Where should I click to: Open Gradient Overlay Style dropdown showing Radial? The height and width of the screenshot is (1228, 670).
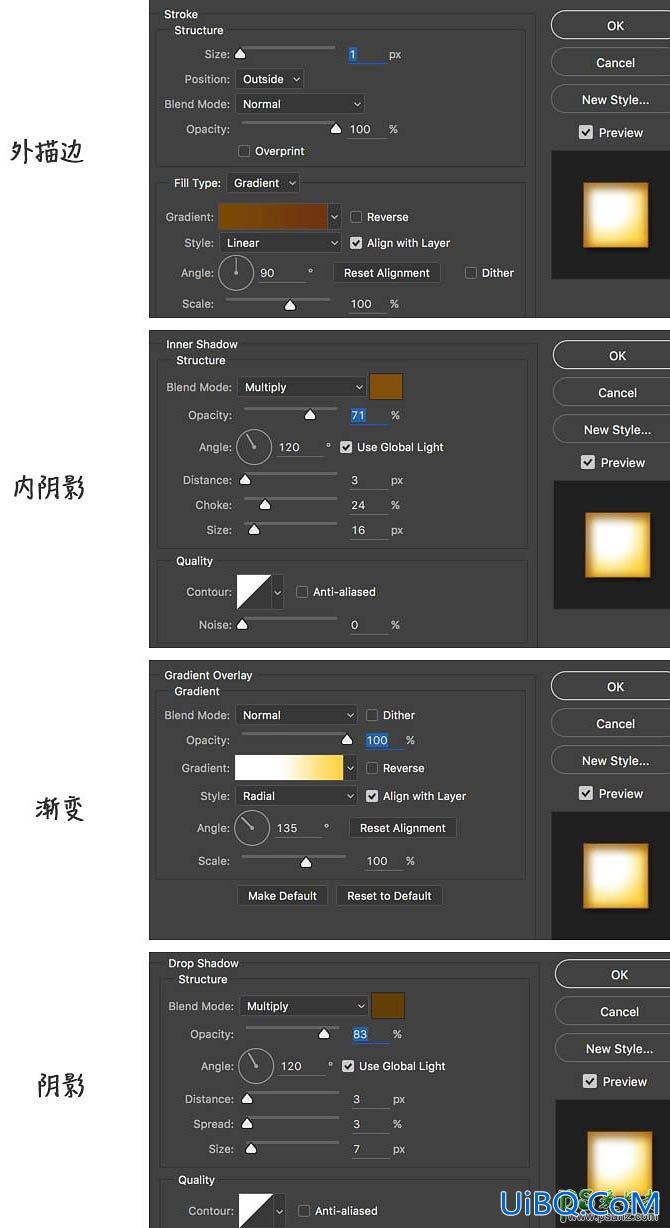point(296,796)
